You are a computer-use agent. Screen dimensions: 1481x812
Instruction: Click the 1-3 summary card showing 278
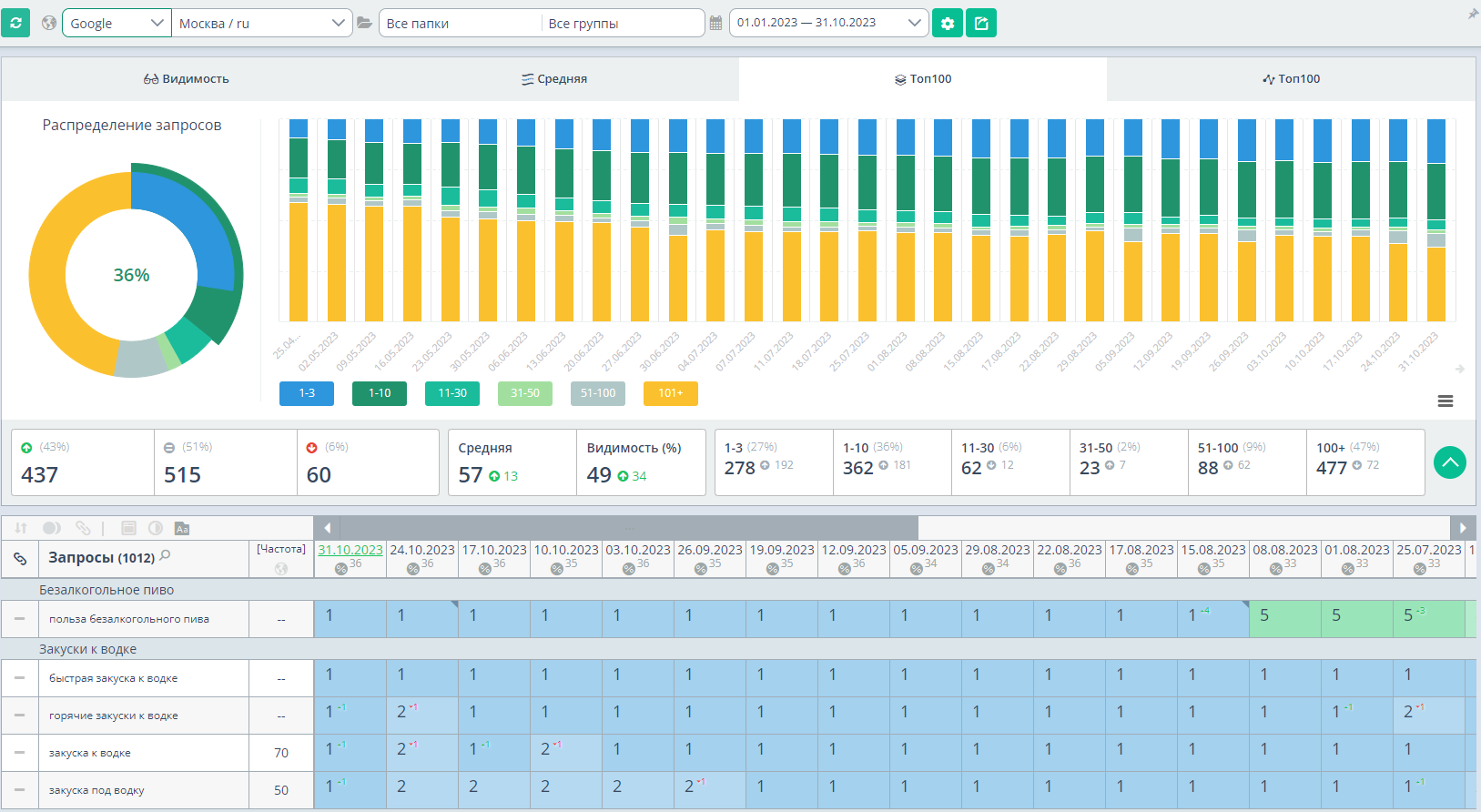[774, 462]
